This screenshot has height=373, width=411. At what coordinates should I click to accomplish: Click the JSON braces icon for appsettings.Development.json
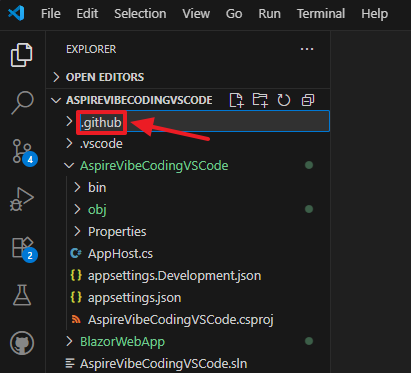[76, 275]
